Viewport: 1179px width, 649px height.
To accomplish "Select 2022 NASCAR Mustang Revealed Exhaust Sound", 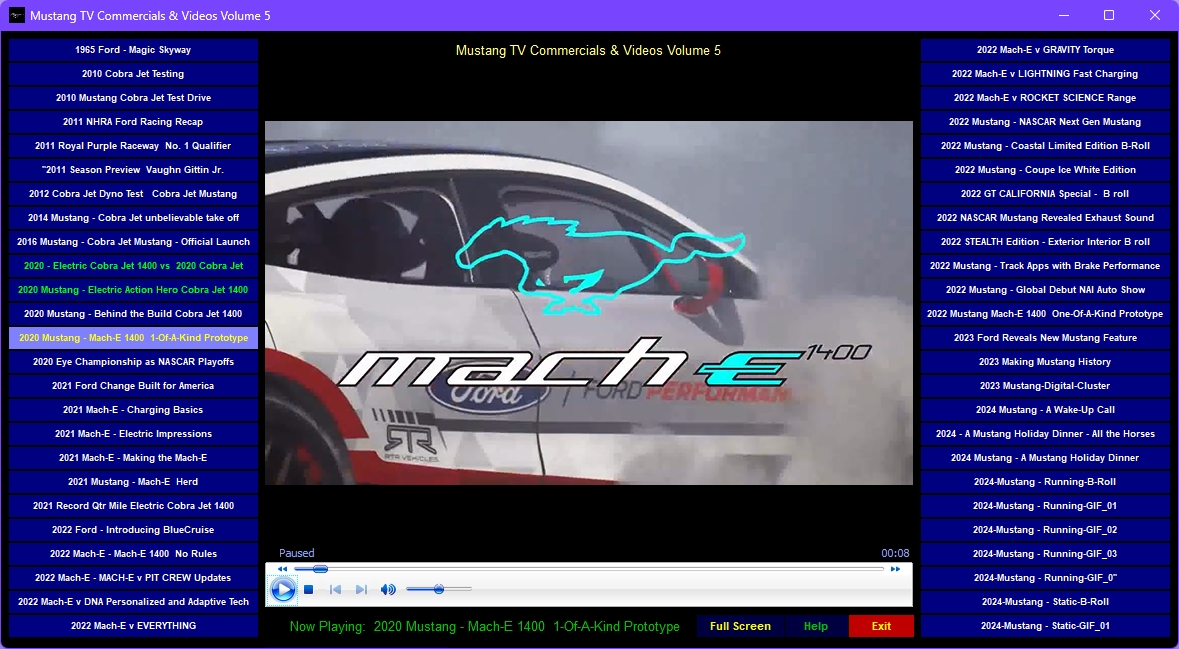I will click(1045, 218).
